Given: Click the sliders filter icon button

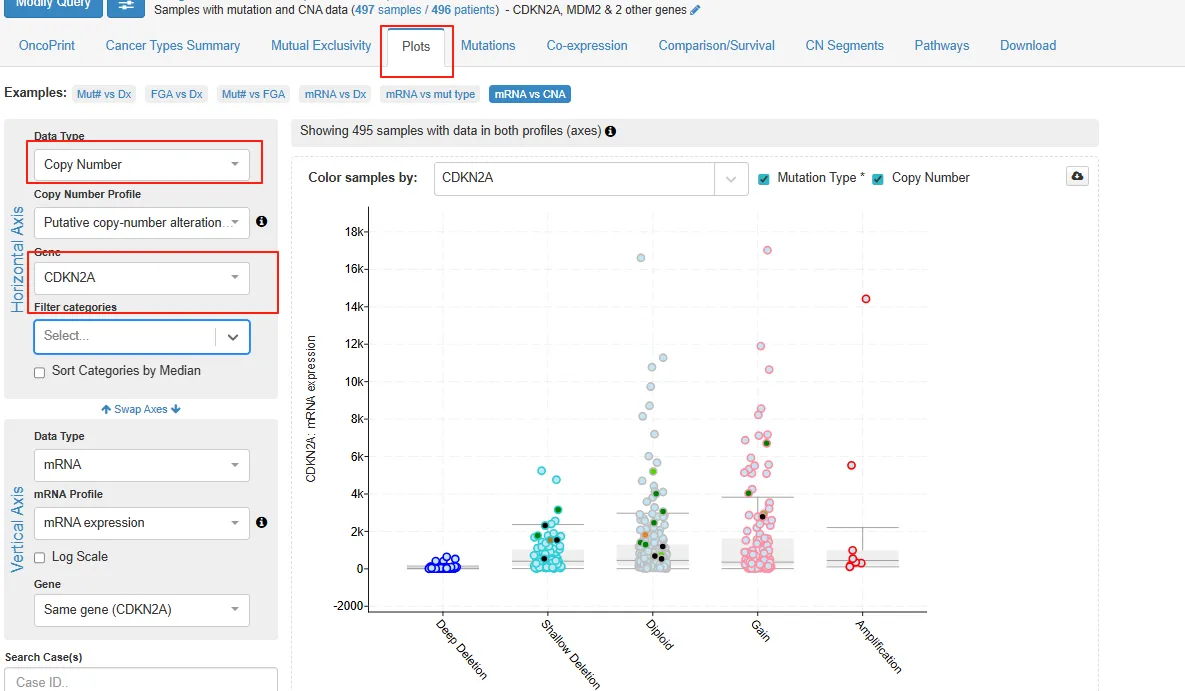Looking at the screenshot, I should [125, 6].
